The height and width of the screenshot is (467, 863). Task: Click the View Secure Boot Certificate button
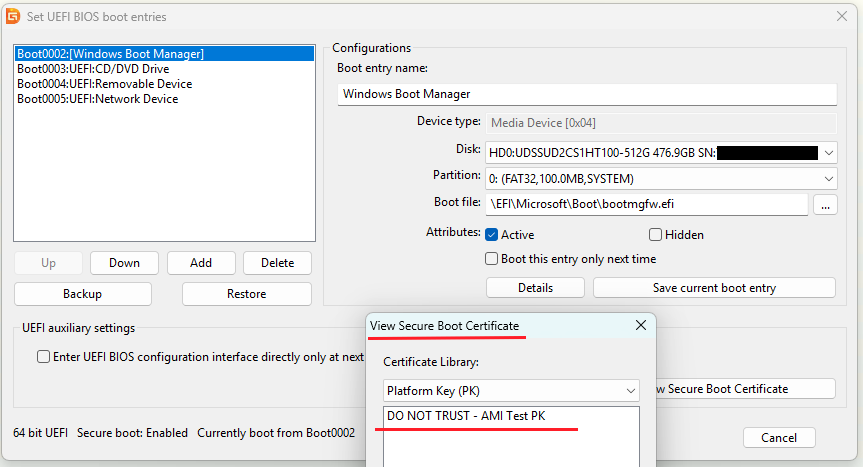746,389
